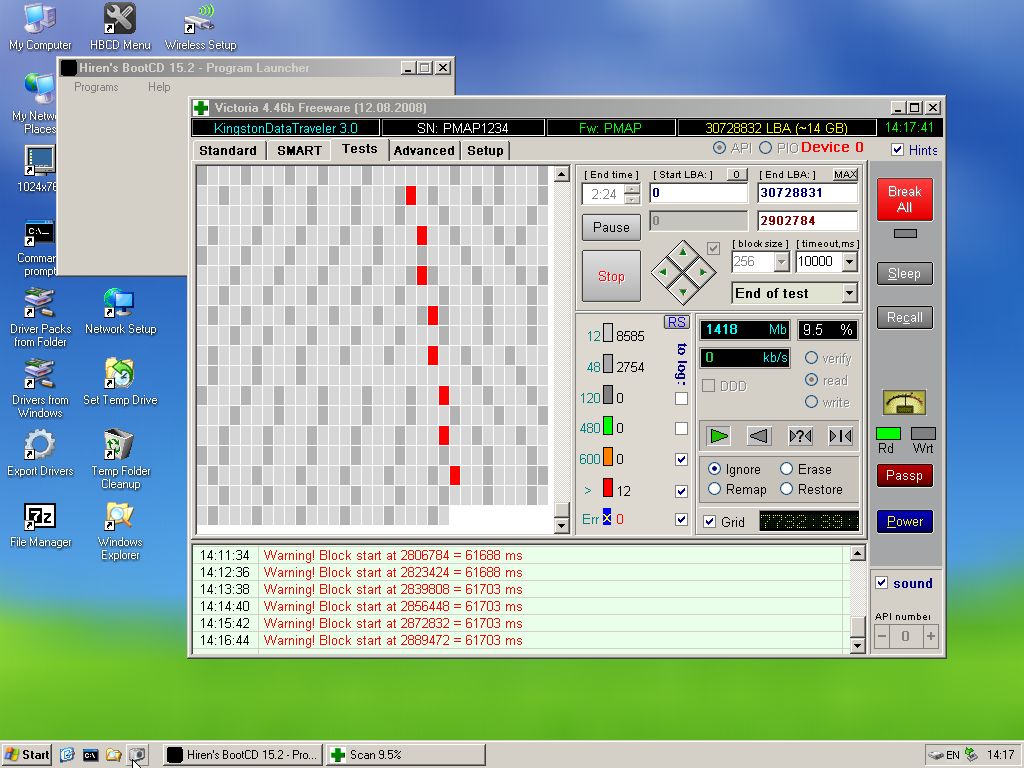
Task: Switch to the Advanced tab
Action: [x=424, y=150]
